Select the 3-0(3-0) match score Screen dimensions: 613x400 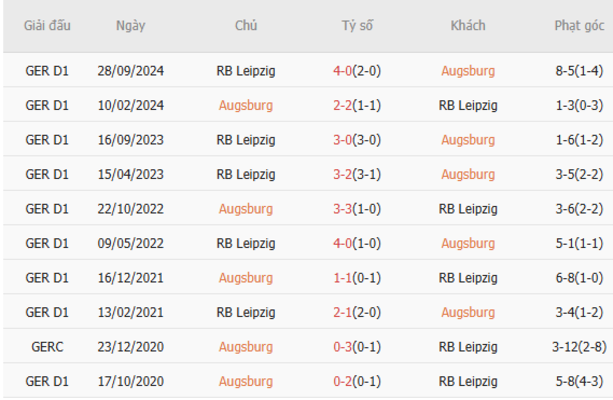356,140
